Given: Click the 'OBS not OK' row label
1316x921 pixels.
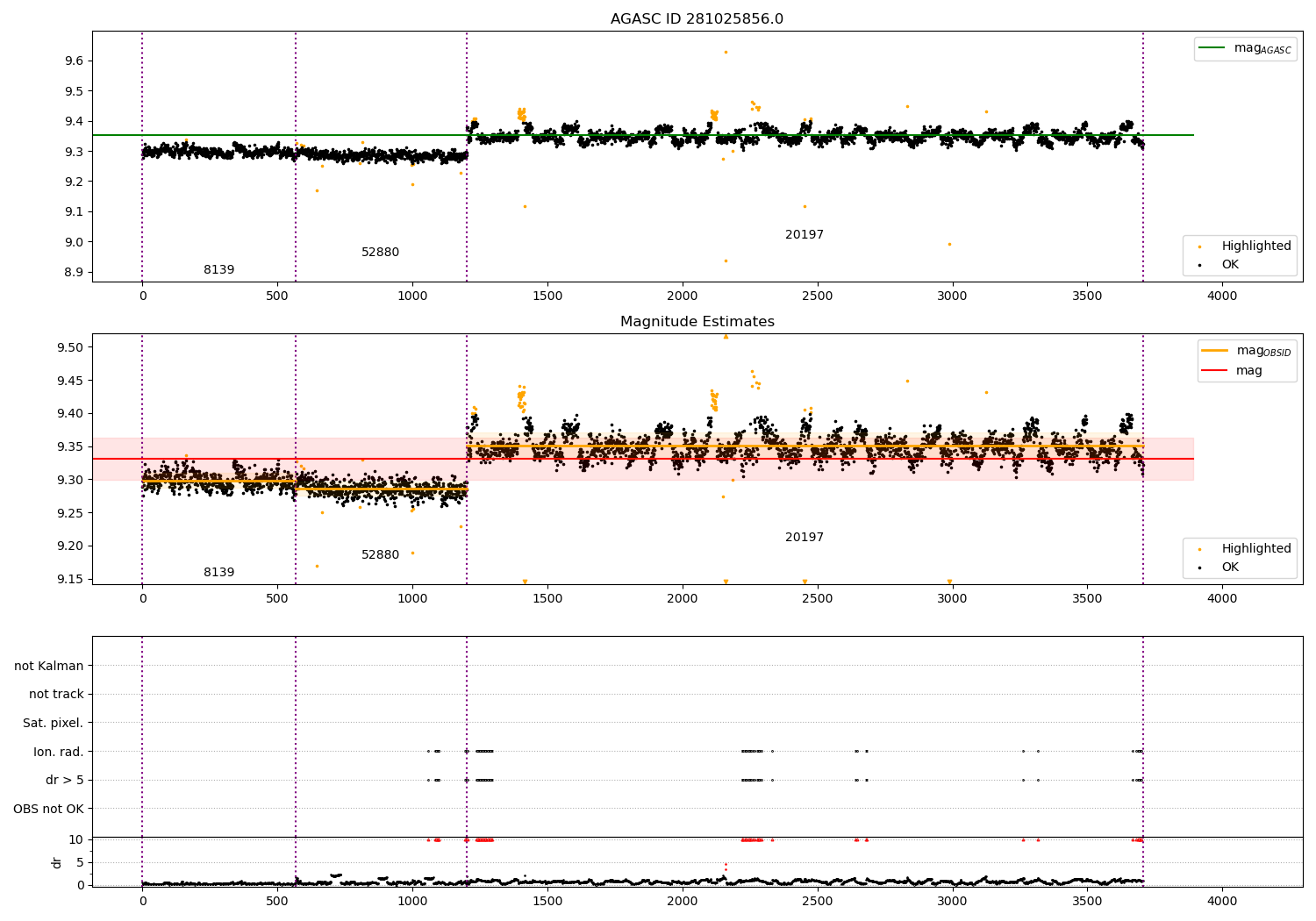Looking at the screenshot, I should coord(48,809).
